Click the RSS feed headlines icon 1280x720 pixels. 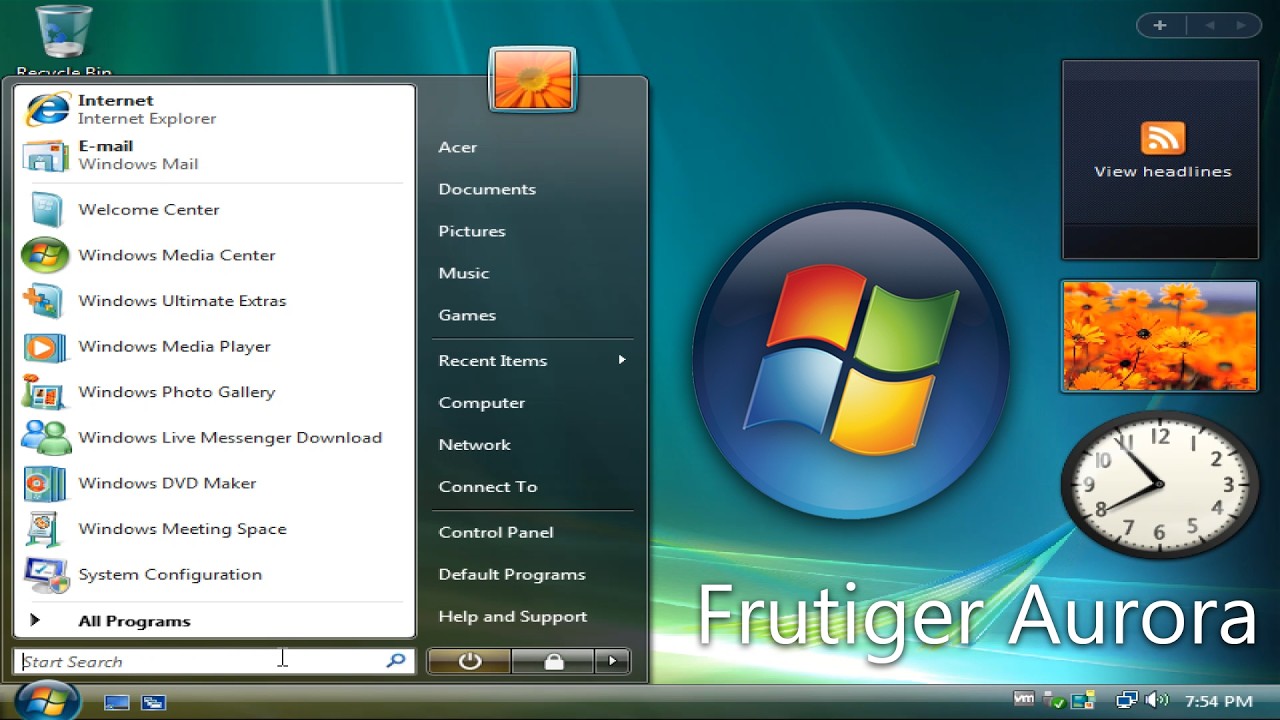coord(1162,138)
